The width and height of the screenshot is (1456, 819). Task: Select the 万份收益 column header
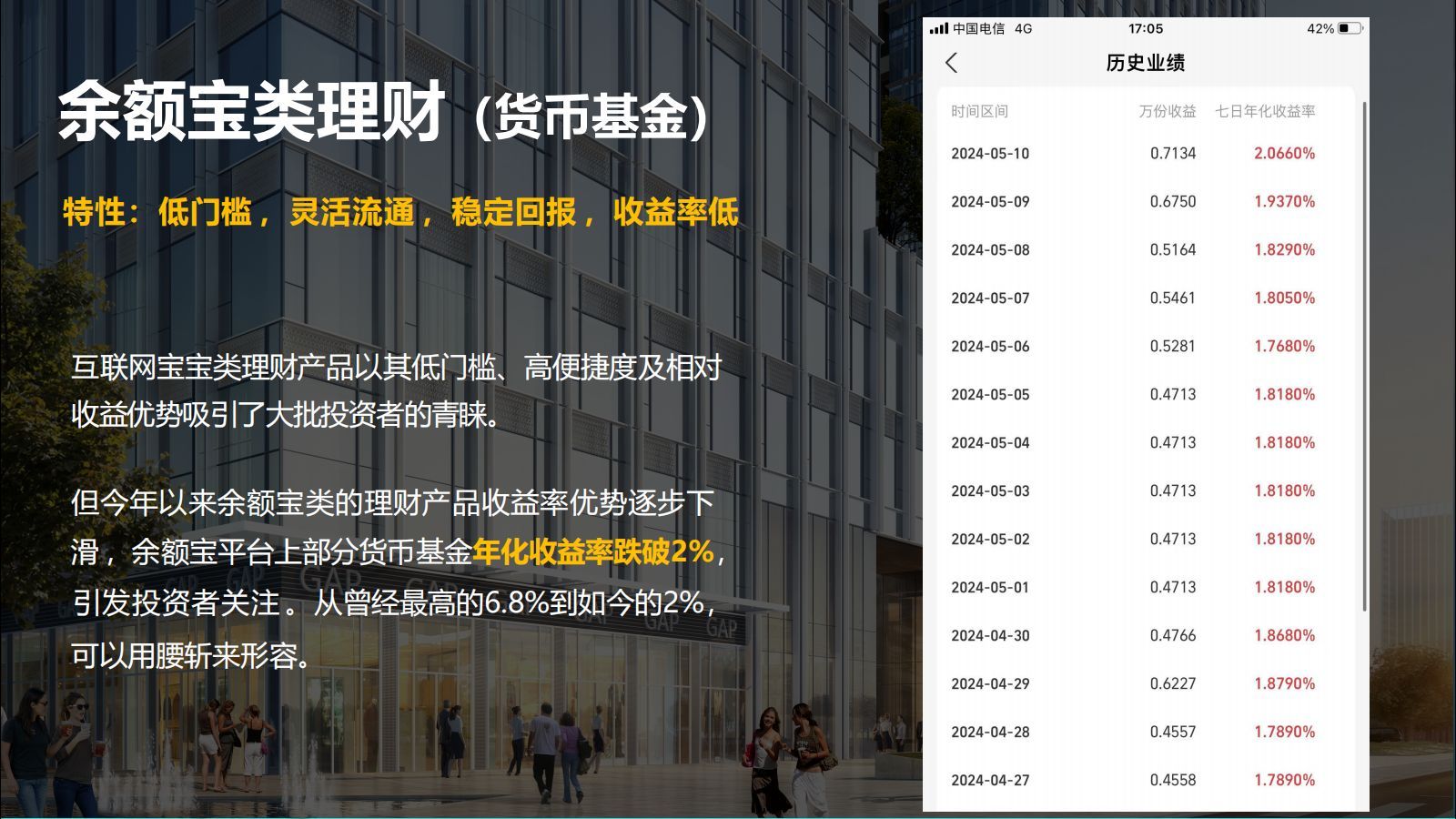(1167, 111)
